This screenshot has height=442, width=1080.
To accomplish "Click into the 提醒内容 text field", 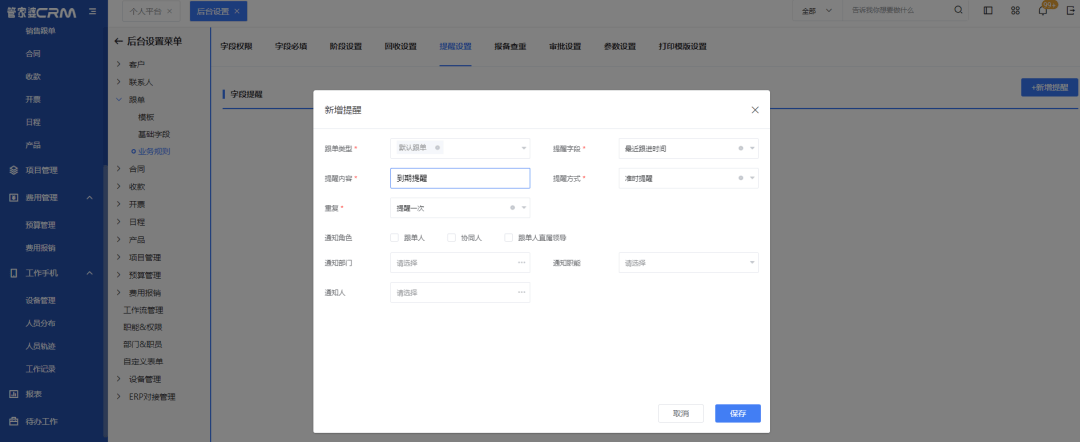I will (459, 178).
